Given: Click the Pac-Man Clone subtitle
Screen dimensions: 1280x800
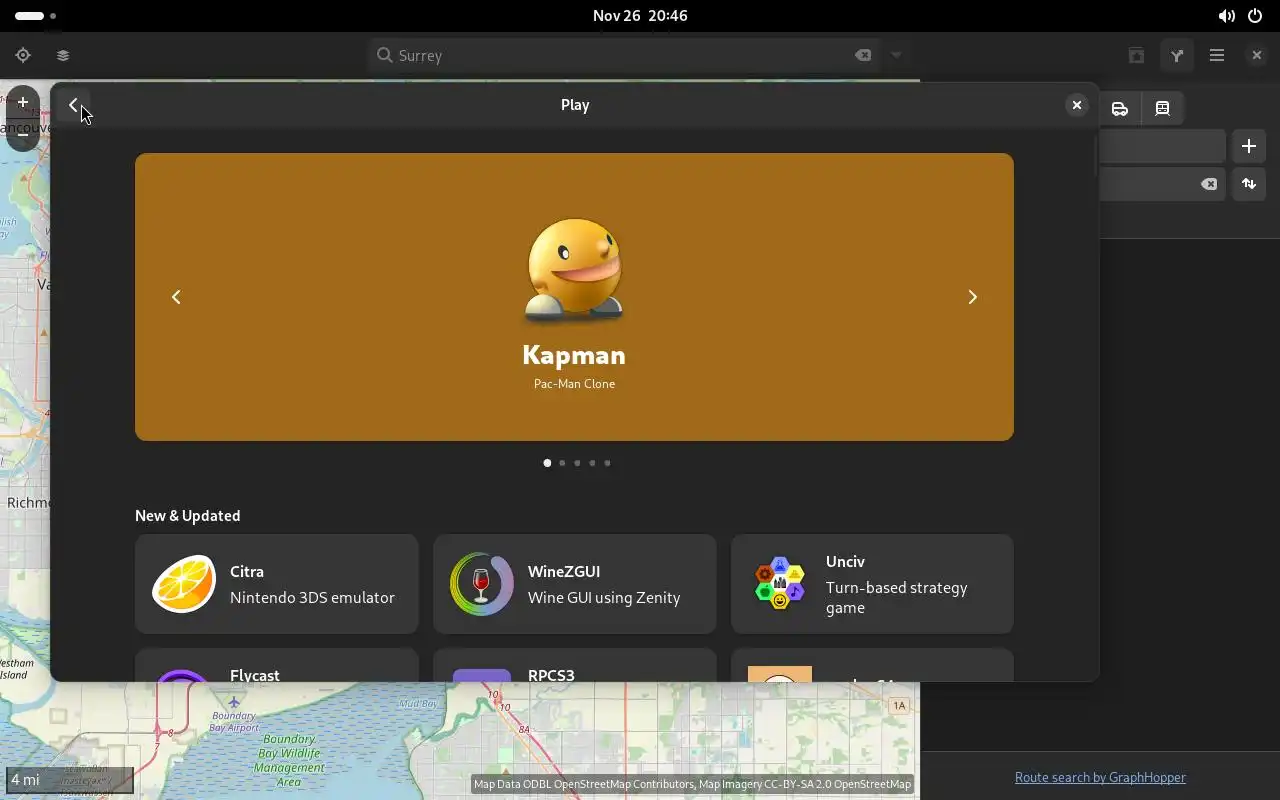Looking at the screenshot, I should [574, 384].
